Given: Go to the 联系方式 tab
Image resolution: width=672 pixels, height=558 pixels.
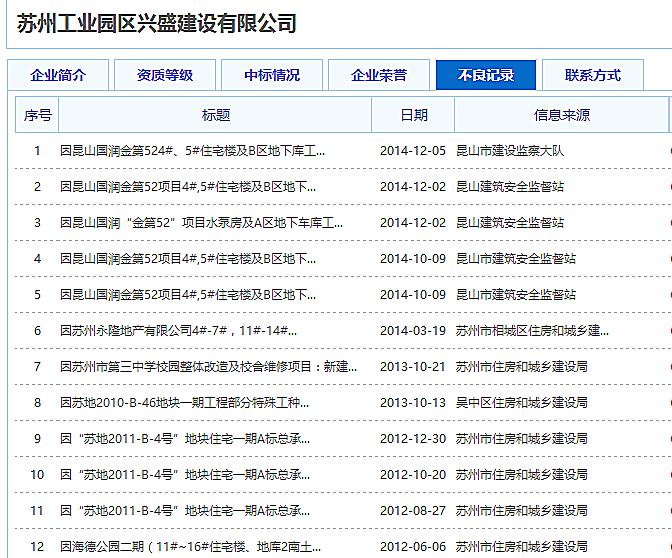Looking at the screenshot, I should click(x=593, y=75).
